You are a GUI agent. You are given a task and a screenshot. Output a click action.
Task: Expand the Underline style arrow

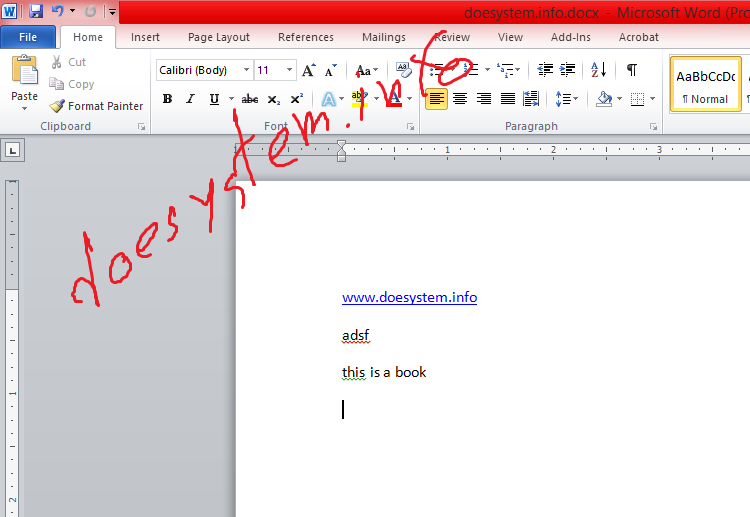pos(231,99)
